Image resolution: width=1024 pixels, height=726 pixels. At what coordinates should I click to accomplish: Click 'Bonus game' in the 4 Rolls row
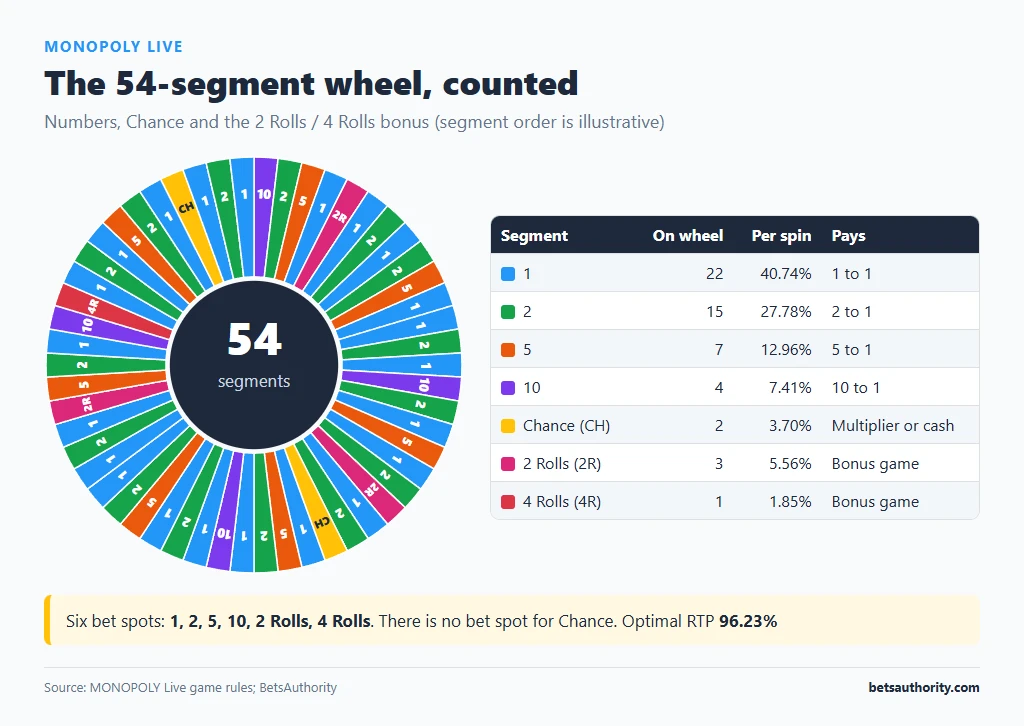pyautogui.click(x=875, y=501)
